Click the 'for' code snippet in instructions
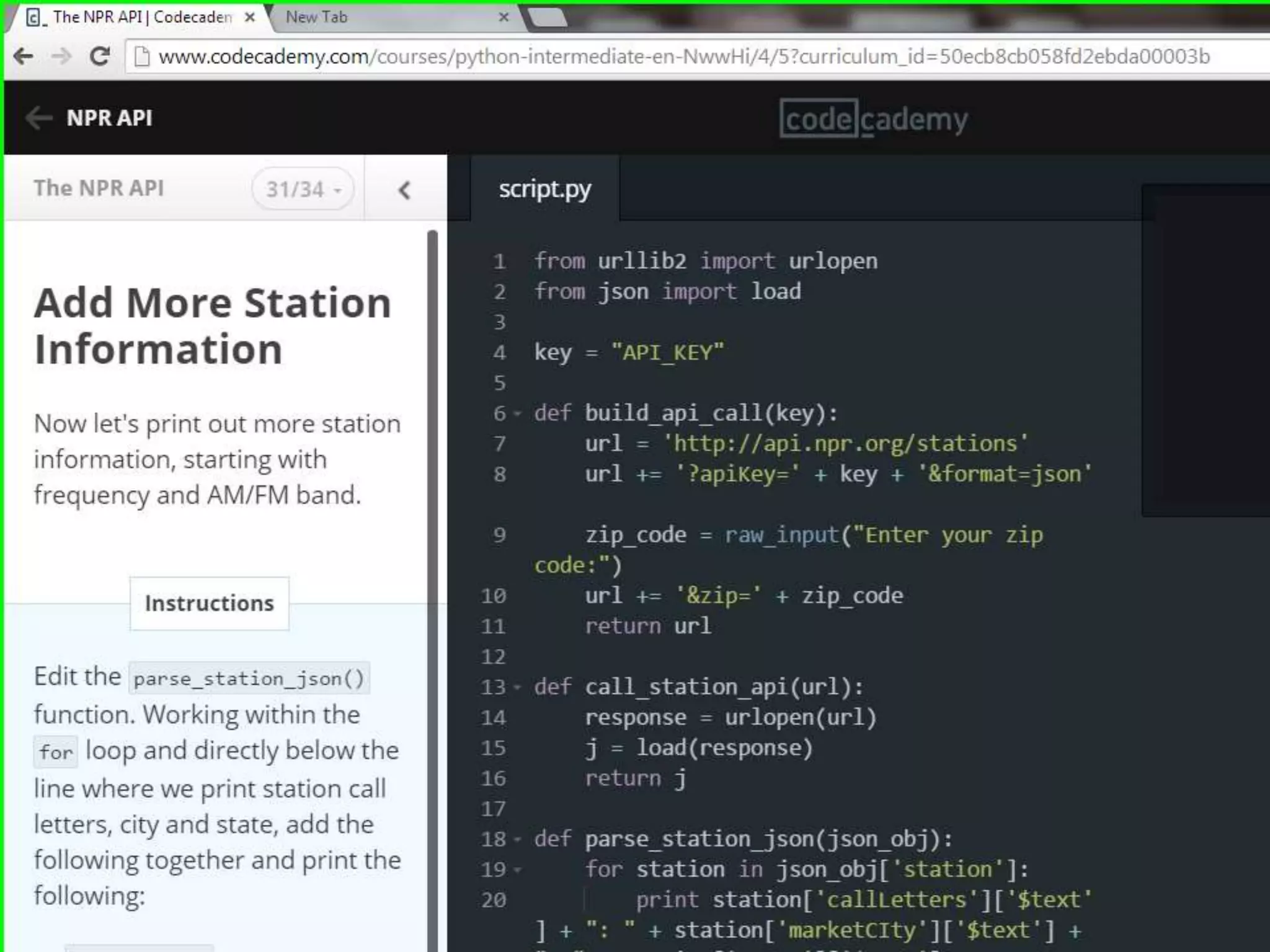This screenshot has width=1270, height=952. click(56, 752)
